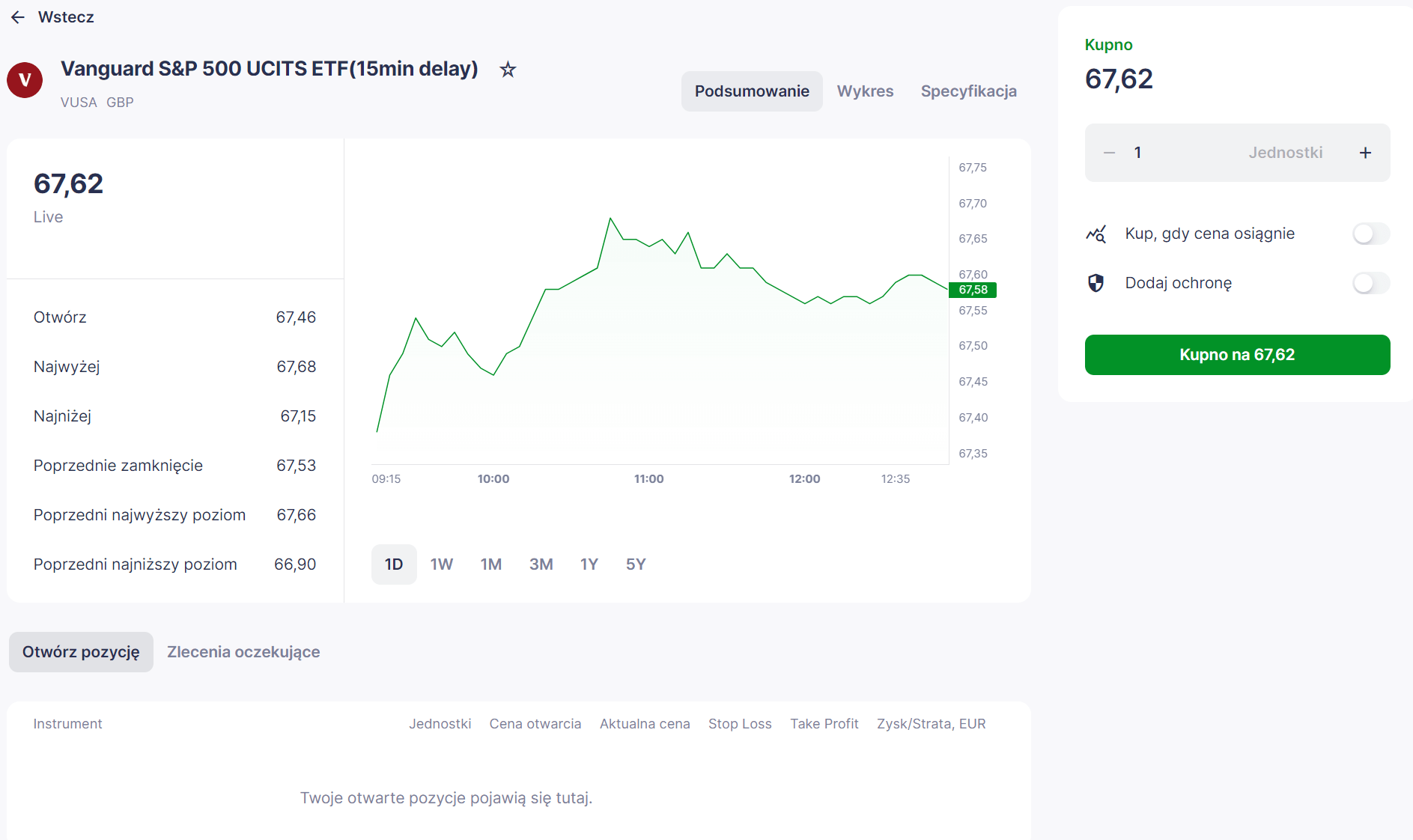Viewport: 1413px width, 840px height.
Task: Enable 'Kup, gdy cena osiągnie' toggle
Action: tap(1371, 234)
